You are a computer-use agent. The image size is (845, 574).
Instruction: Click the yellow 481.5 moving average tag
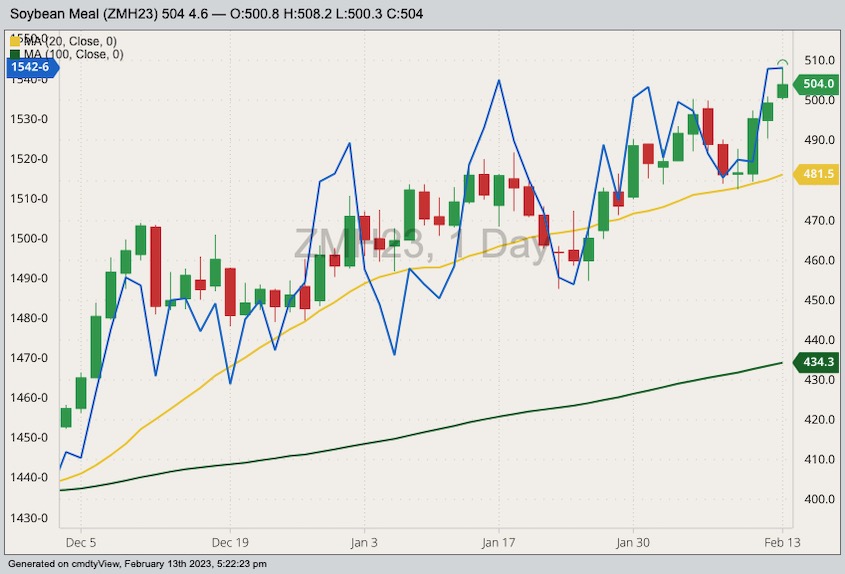coord(816,174)
